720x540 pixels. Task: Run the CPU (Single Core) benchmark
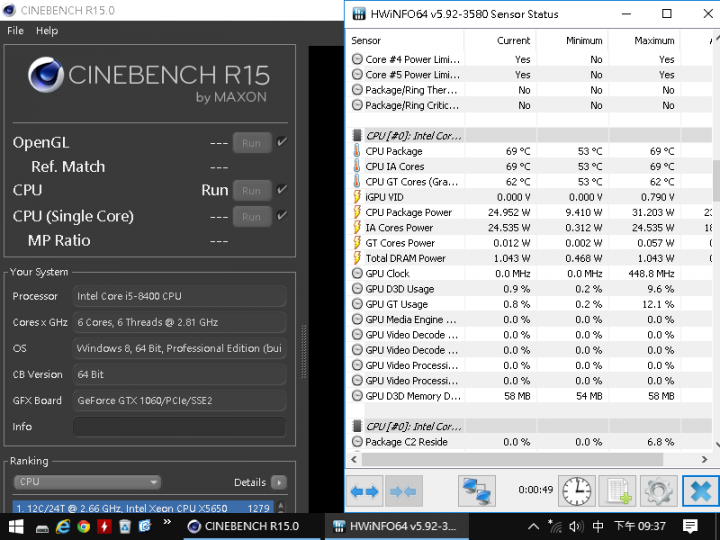(252, 217)
